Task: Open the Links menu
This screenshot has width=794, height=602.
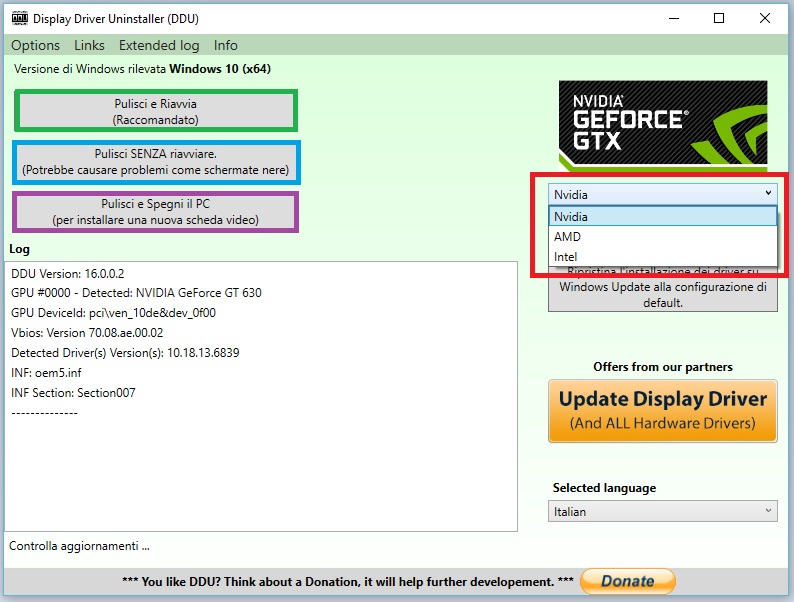Action: point(89,45)
